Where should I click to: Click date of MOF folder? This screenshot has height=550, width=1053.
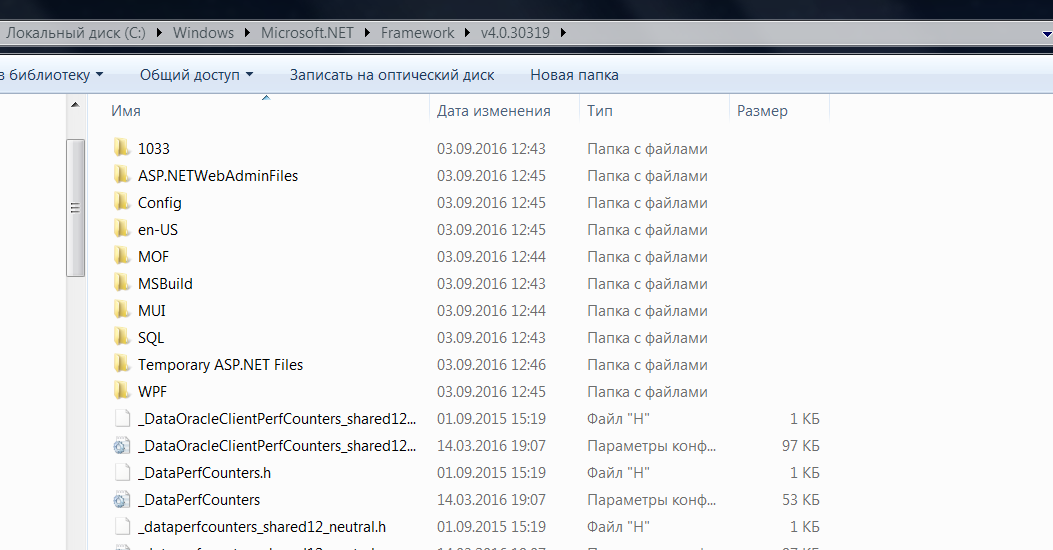tap(492, 257)
